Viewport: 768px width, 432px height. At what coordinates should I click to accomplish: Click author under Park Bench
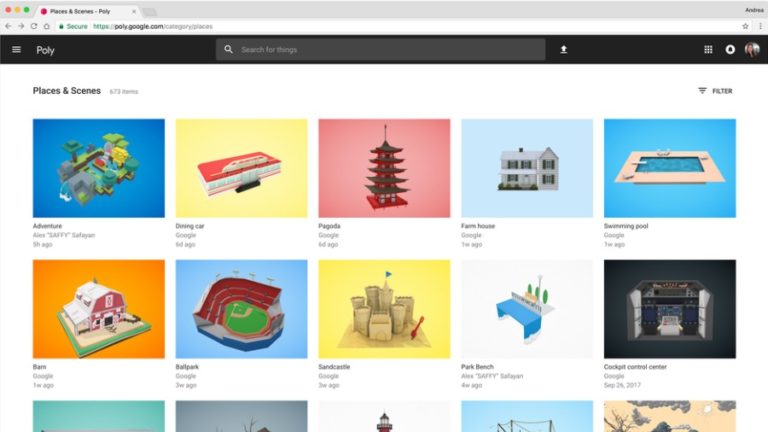(x=492, y=376)
